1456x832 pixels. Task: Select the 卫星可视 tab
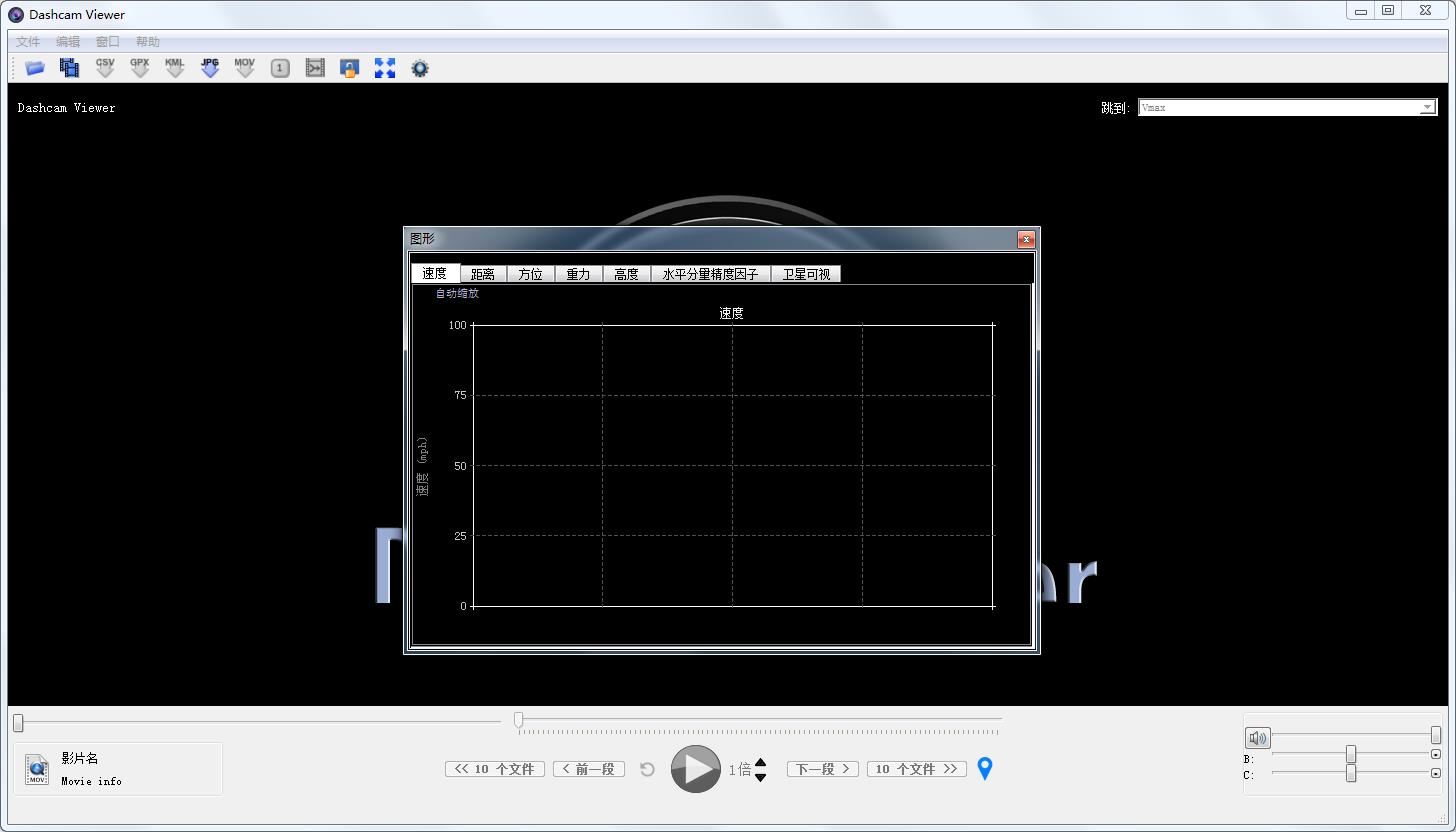click(x=806, y=274)
